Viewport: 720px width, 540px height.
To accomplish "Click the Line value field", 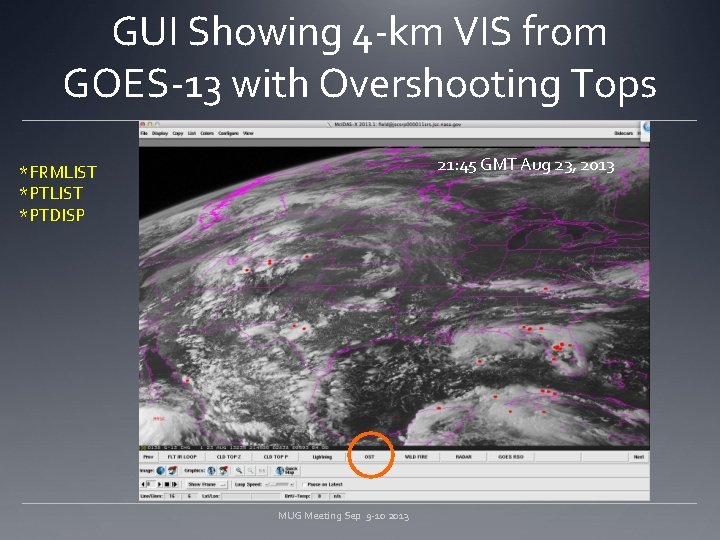I will click(172, 496).
